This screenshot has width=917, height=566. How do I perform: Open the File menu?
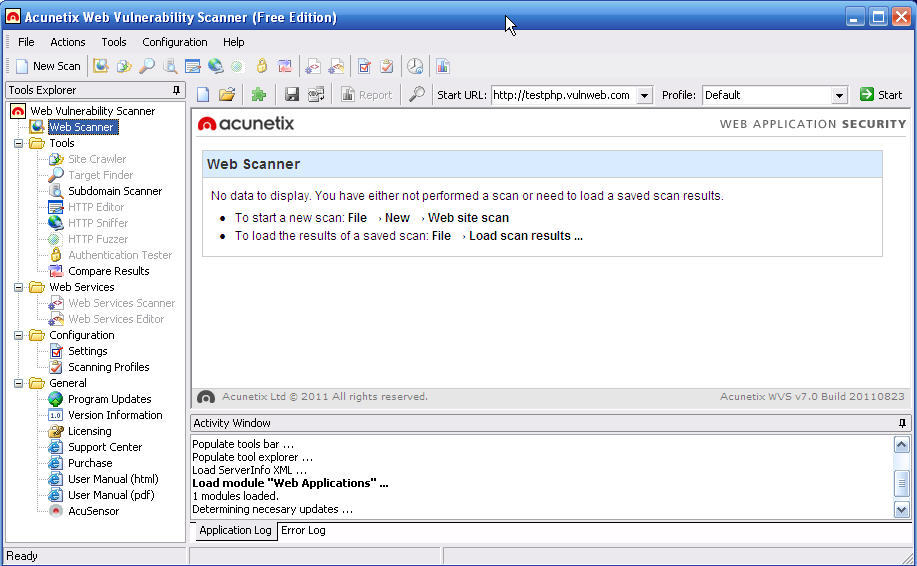coord(26,42)
